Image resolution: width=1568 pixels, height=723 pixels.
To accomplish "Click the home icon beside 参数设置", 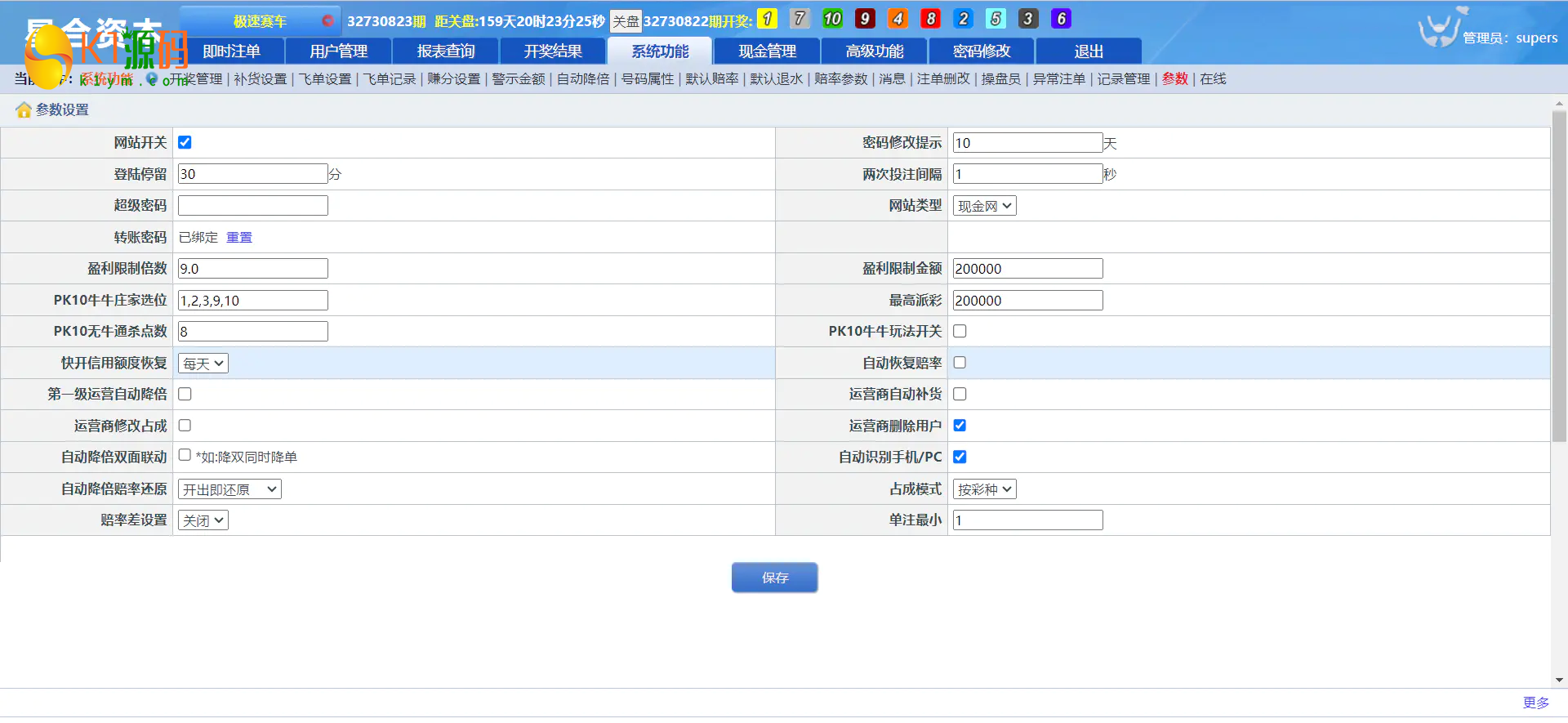I will (24, 109).
